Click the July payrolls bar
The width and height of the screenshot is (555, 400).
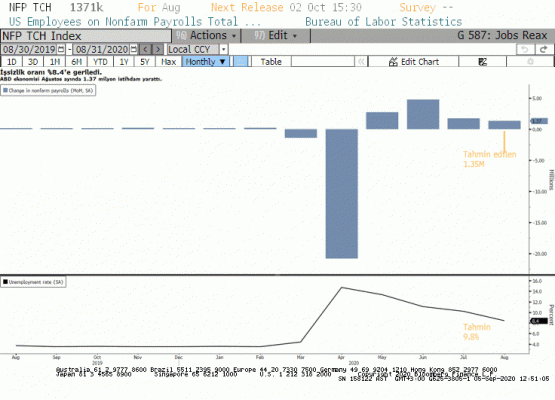[x=464, y=124]
